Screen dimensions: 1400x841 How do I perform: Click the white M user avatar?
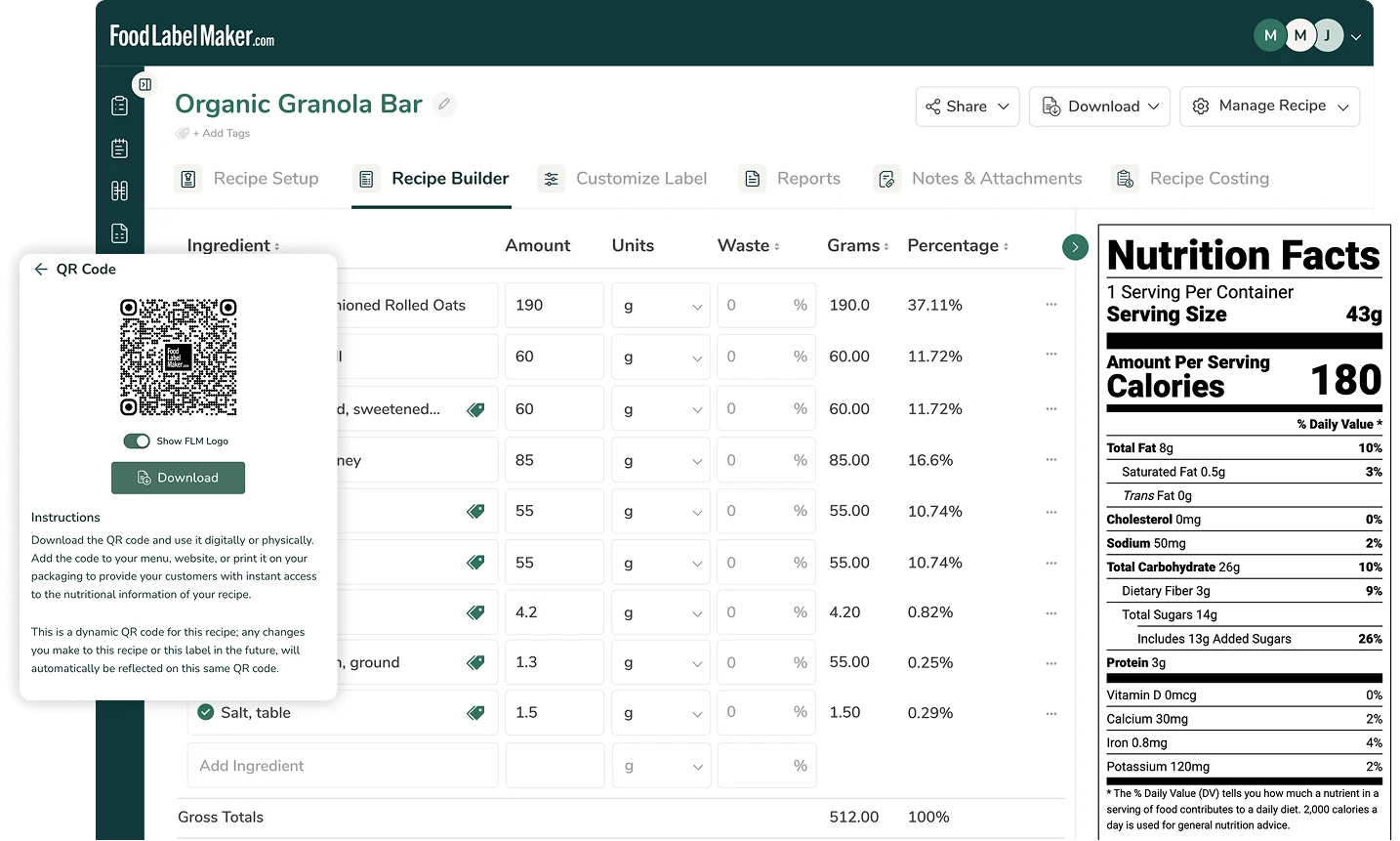(x=1299, y=36)
